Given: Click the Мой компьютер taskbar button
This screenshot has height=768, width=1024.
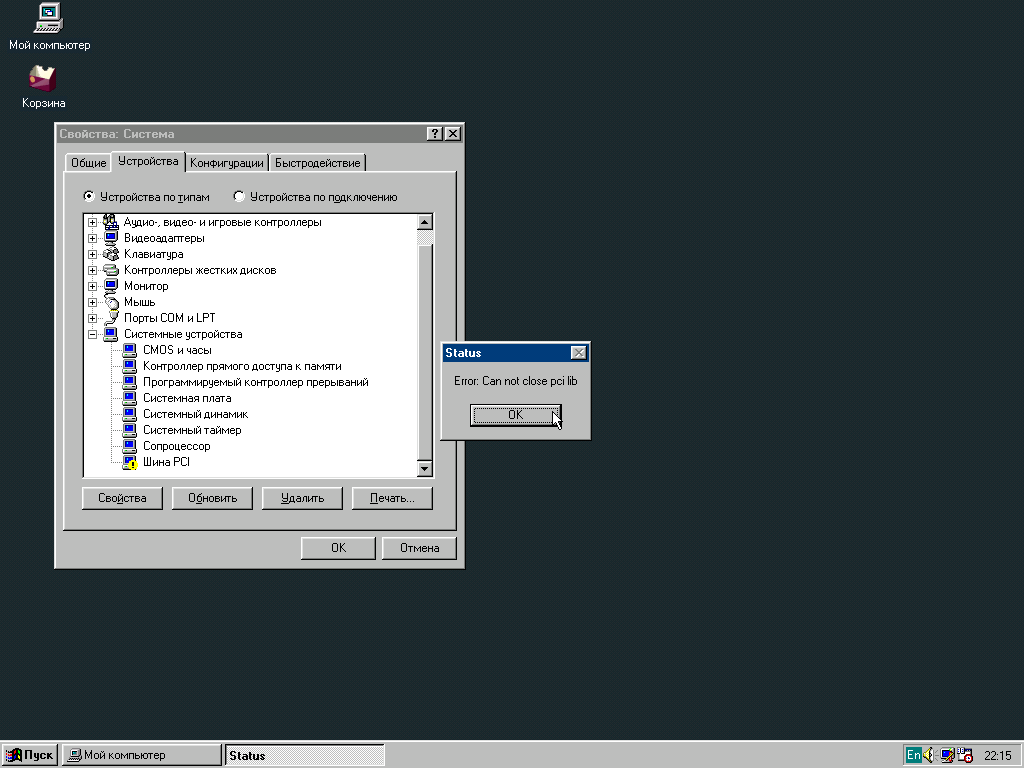Looking at the screenshot, I should point(142,755).
